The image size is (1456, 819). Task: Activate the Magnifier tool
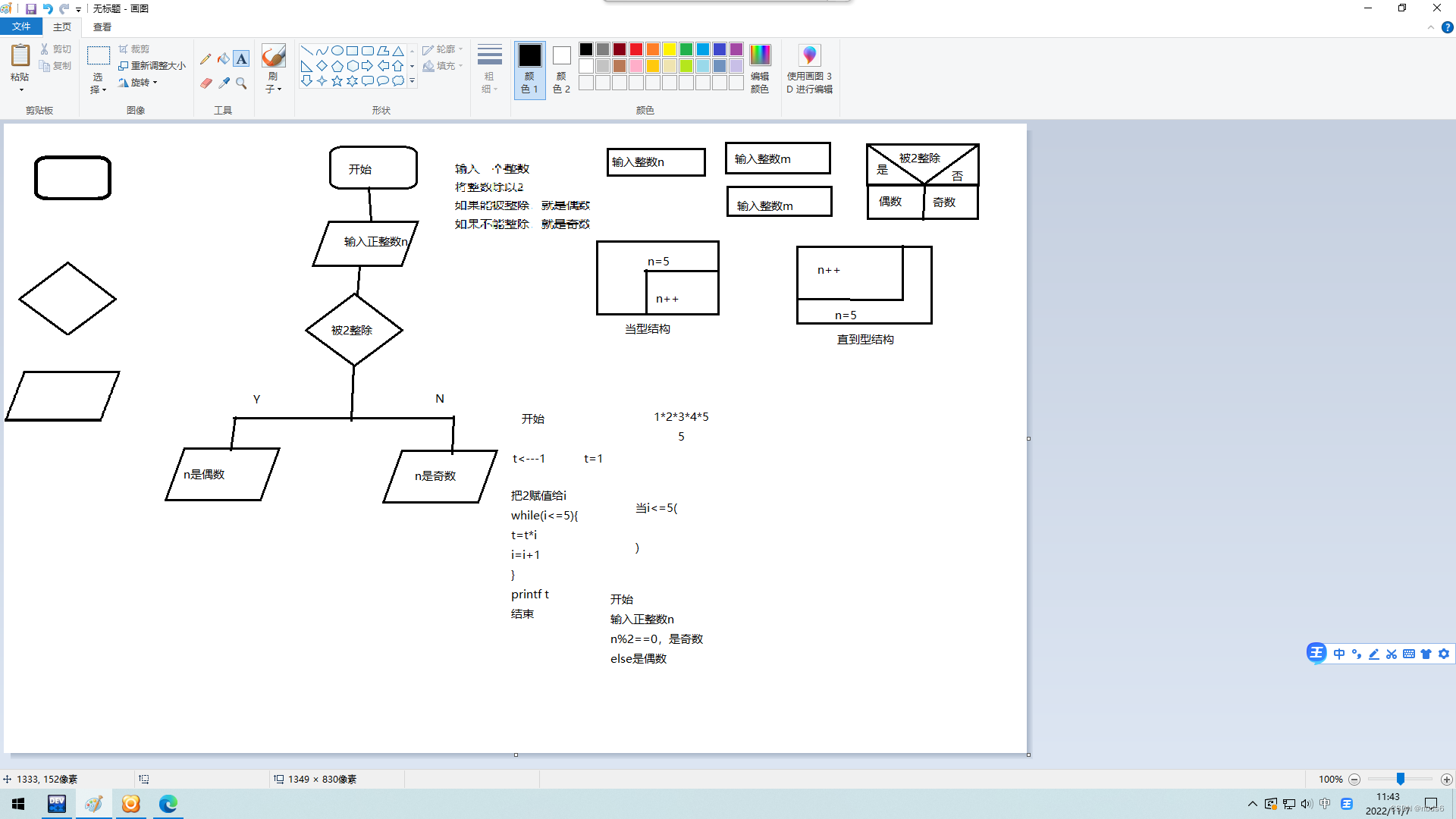point(241,83)
